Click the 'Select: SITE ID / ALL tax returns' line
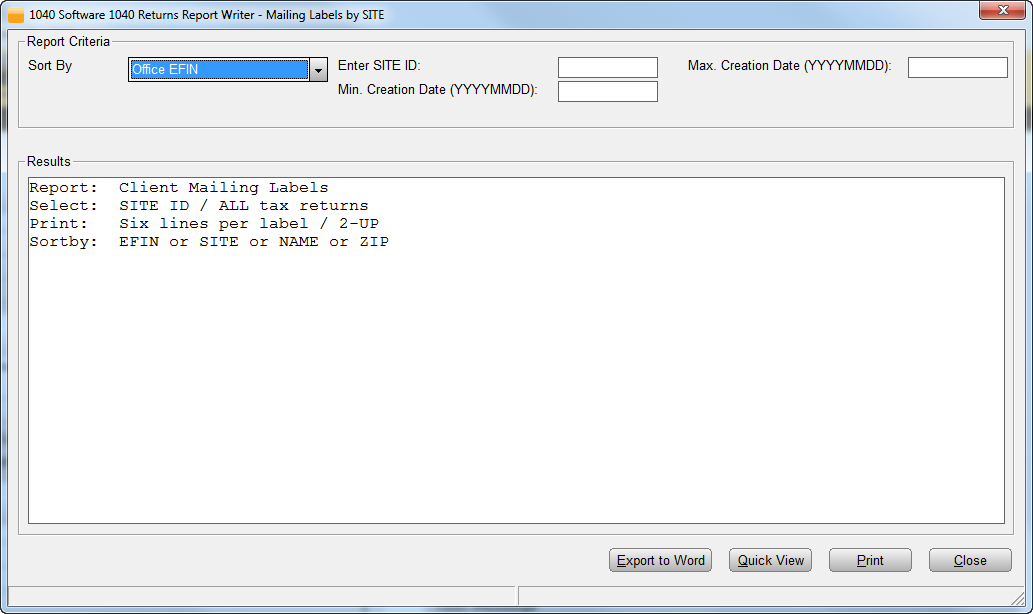 pos(199,206)
